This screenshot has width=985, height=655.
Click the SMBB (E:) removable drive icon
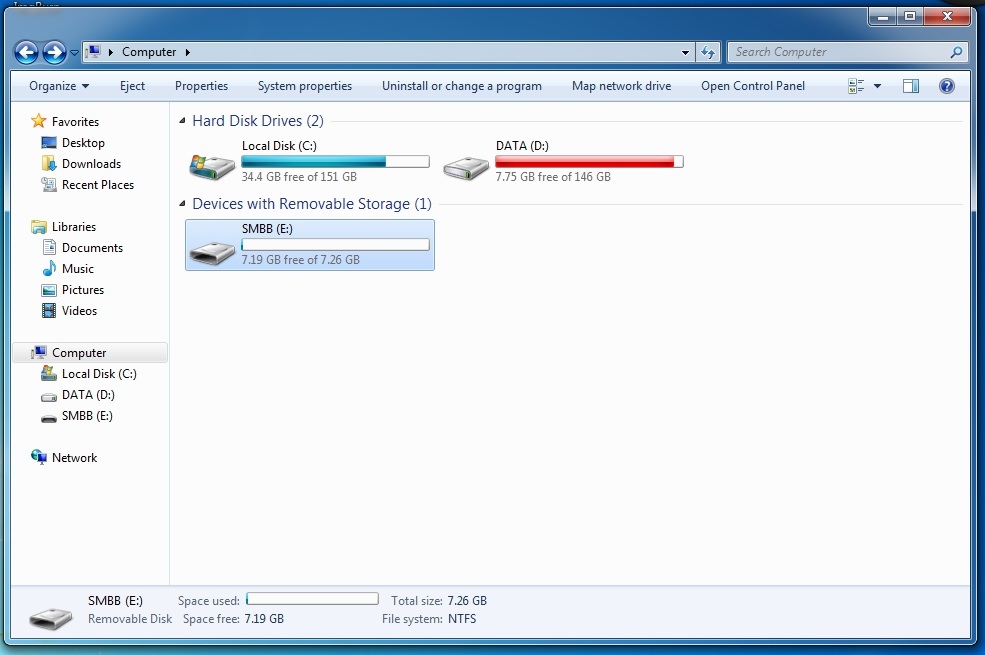[212, 252]
